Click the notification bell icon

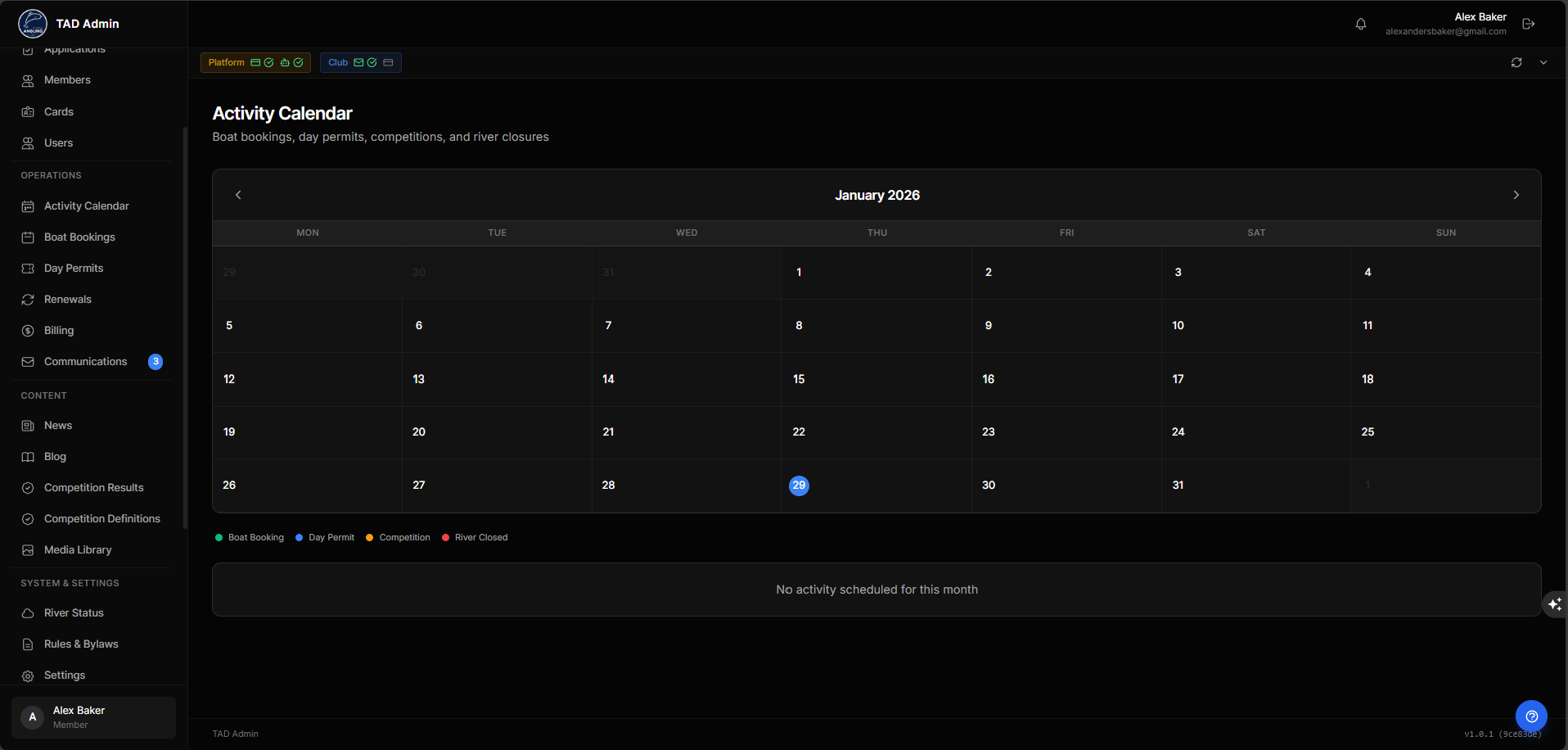[x=1360, y=24]
